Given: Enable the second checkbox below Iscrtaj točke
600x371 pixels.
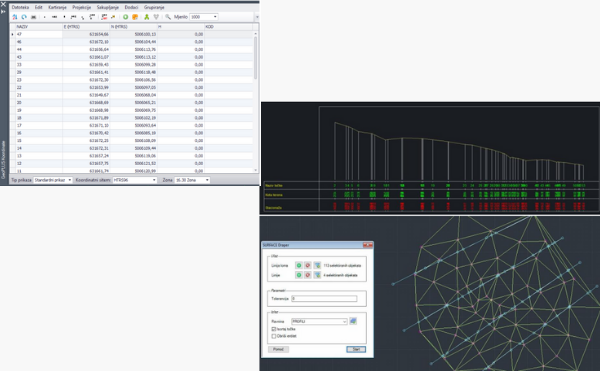Looking at the screenshot, I should pos(274,336).
